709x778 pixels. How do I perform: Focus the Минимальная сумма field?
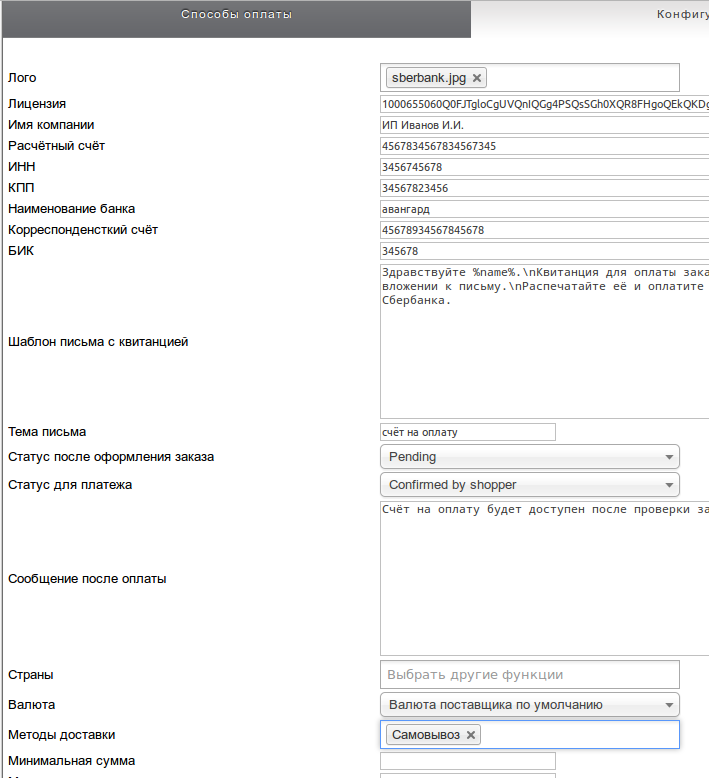[467, 761]
